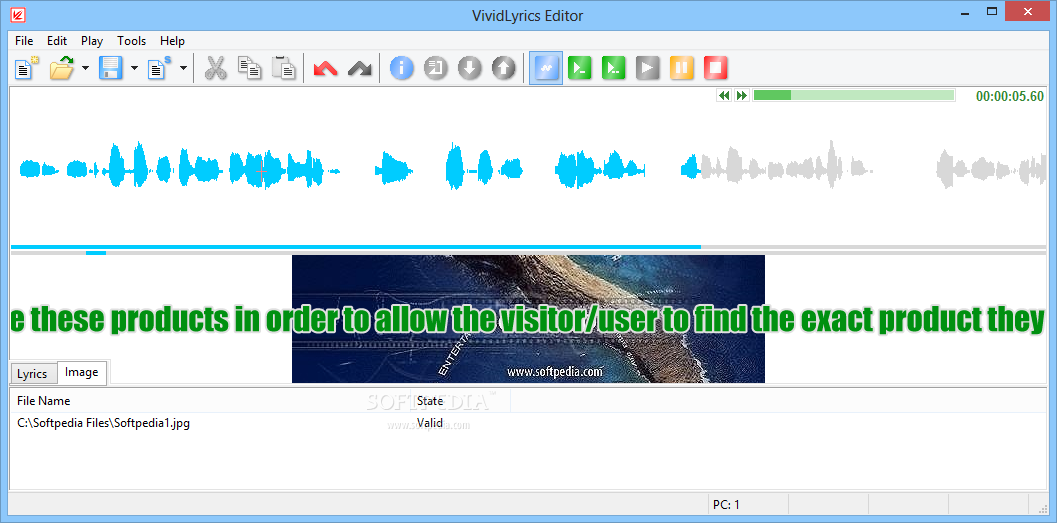This screenshot has width=1057, height=523.
Task: Click the blue playback position bar
Action: coord(356,247)
